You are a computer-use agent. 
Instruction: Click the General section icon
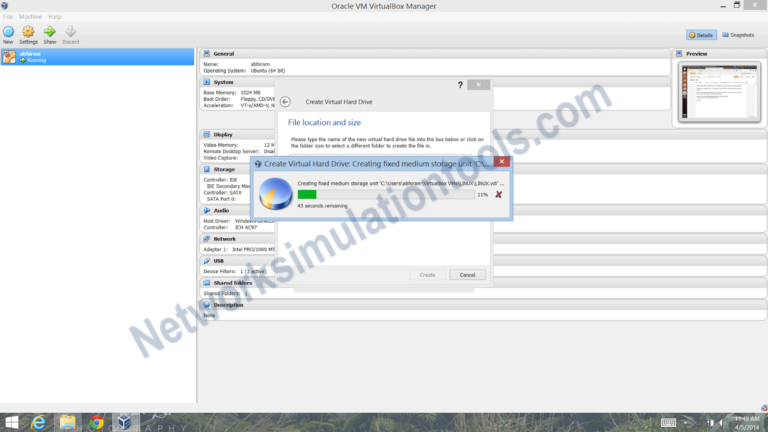point(207,53)
